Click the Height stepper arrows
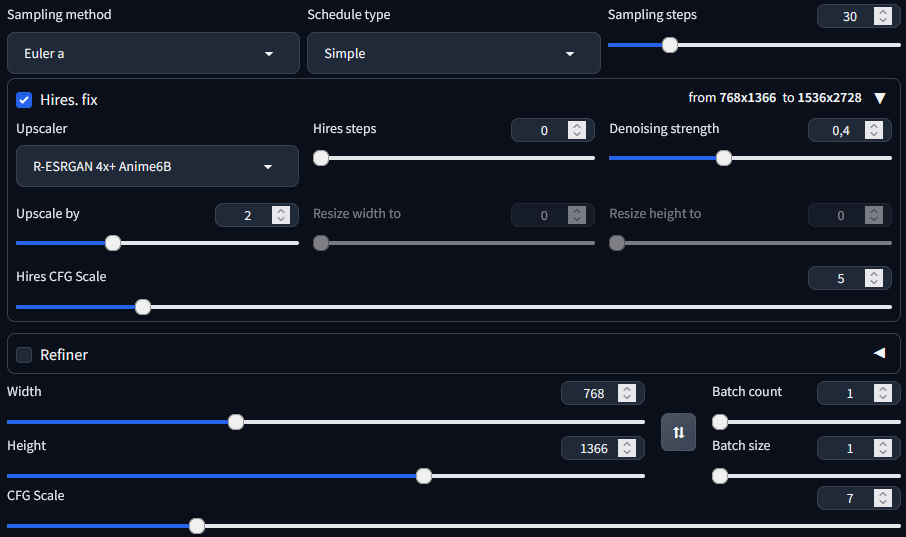This screenshot has height=537, width=906. coord(627,448)
